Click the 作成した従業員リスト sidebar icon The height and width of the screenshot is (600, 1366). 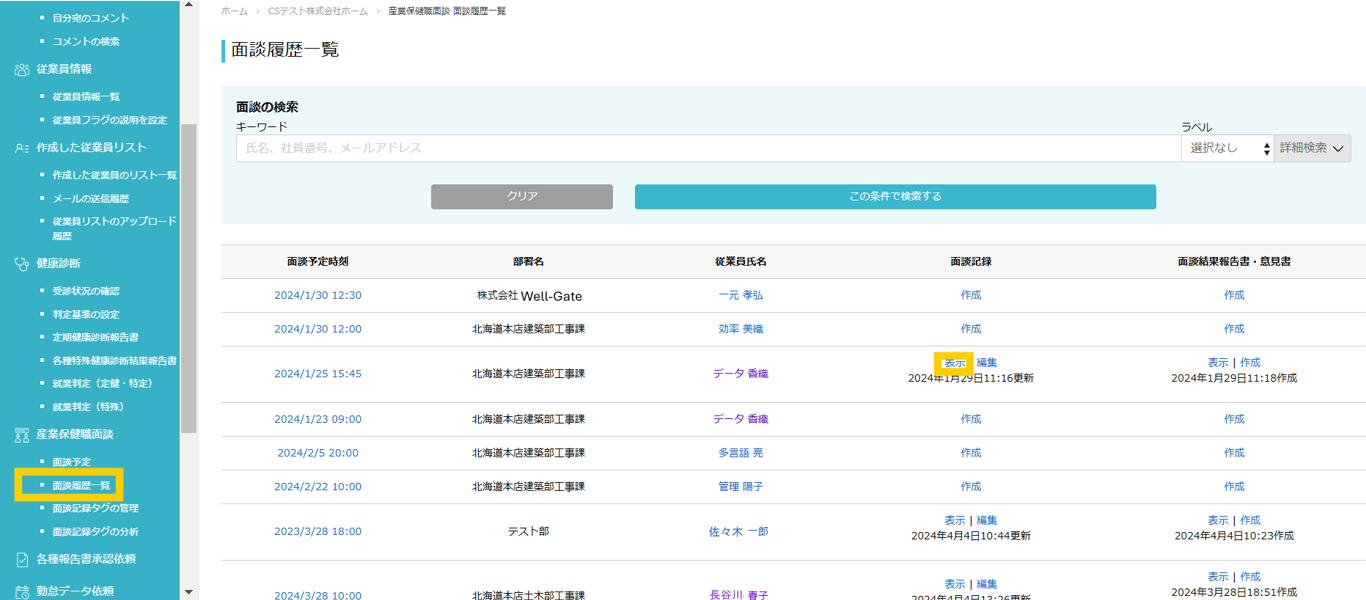(x=21, y=147)
